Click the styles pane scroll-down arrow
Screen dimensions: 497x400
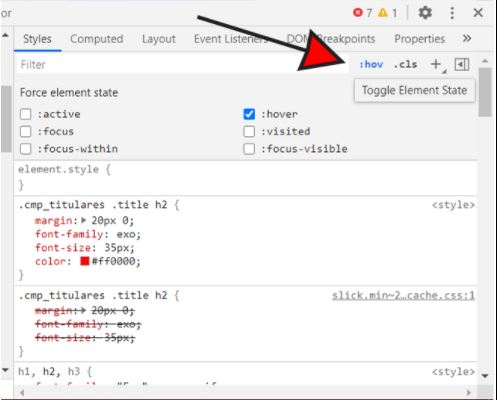pos(485,376)
